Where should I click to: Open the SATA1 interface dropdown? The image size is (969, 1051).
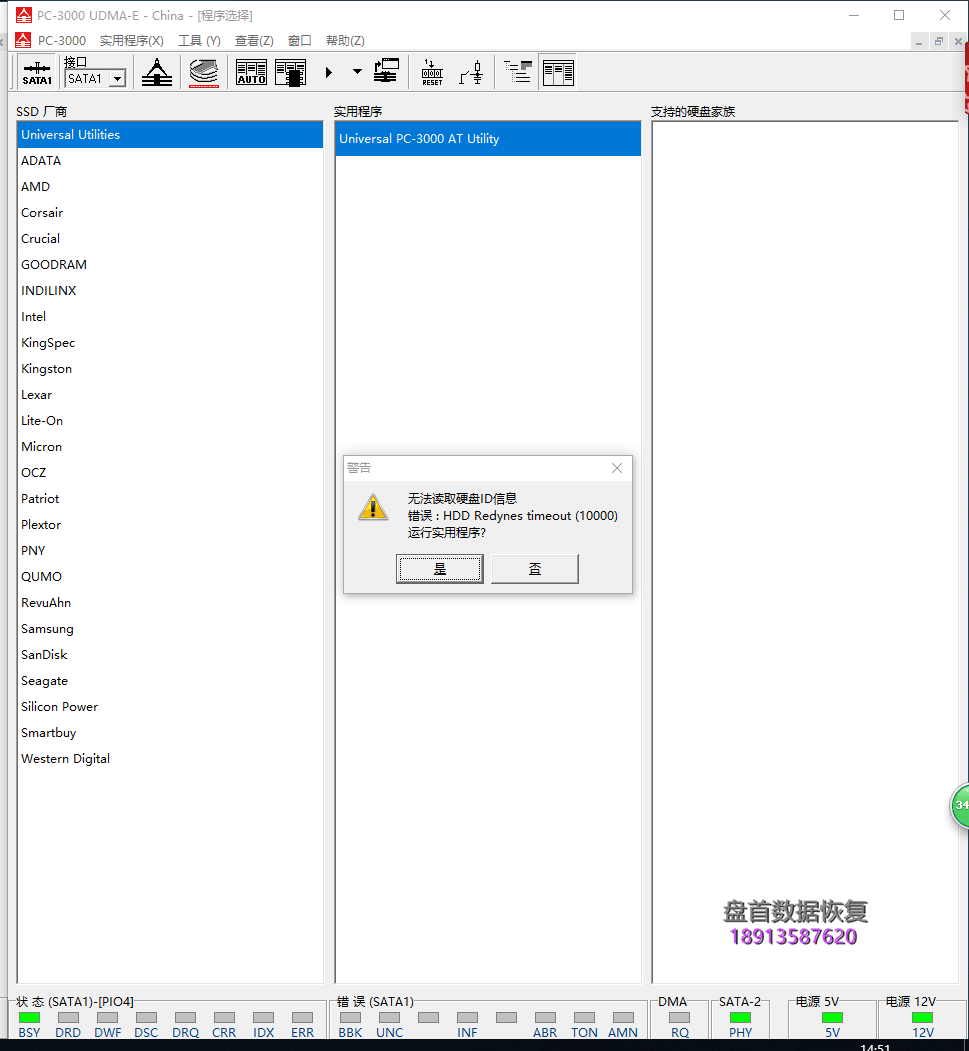[118, 78]
